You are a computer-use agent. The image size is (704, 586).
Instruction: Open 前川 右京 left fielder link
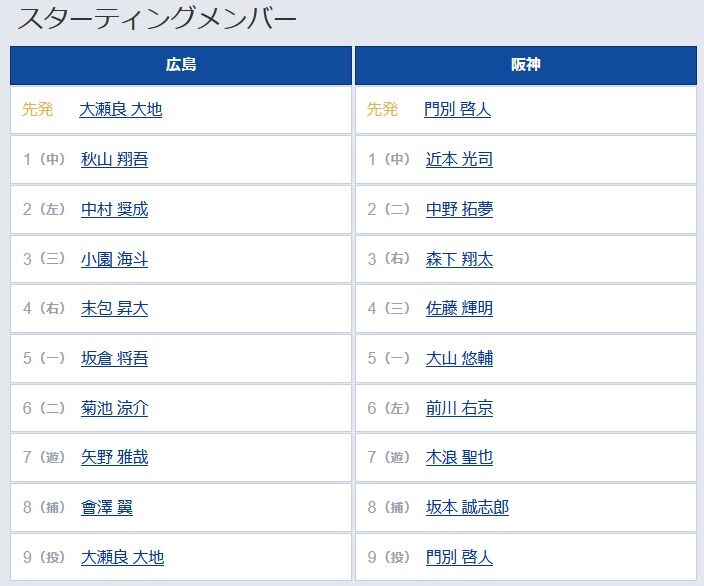459,408
